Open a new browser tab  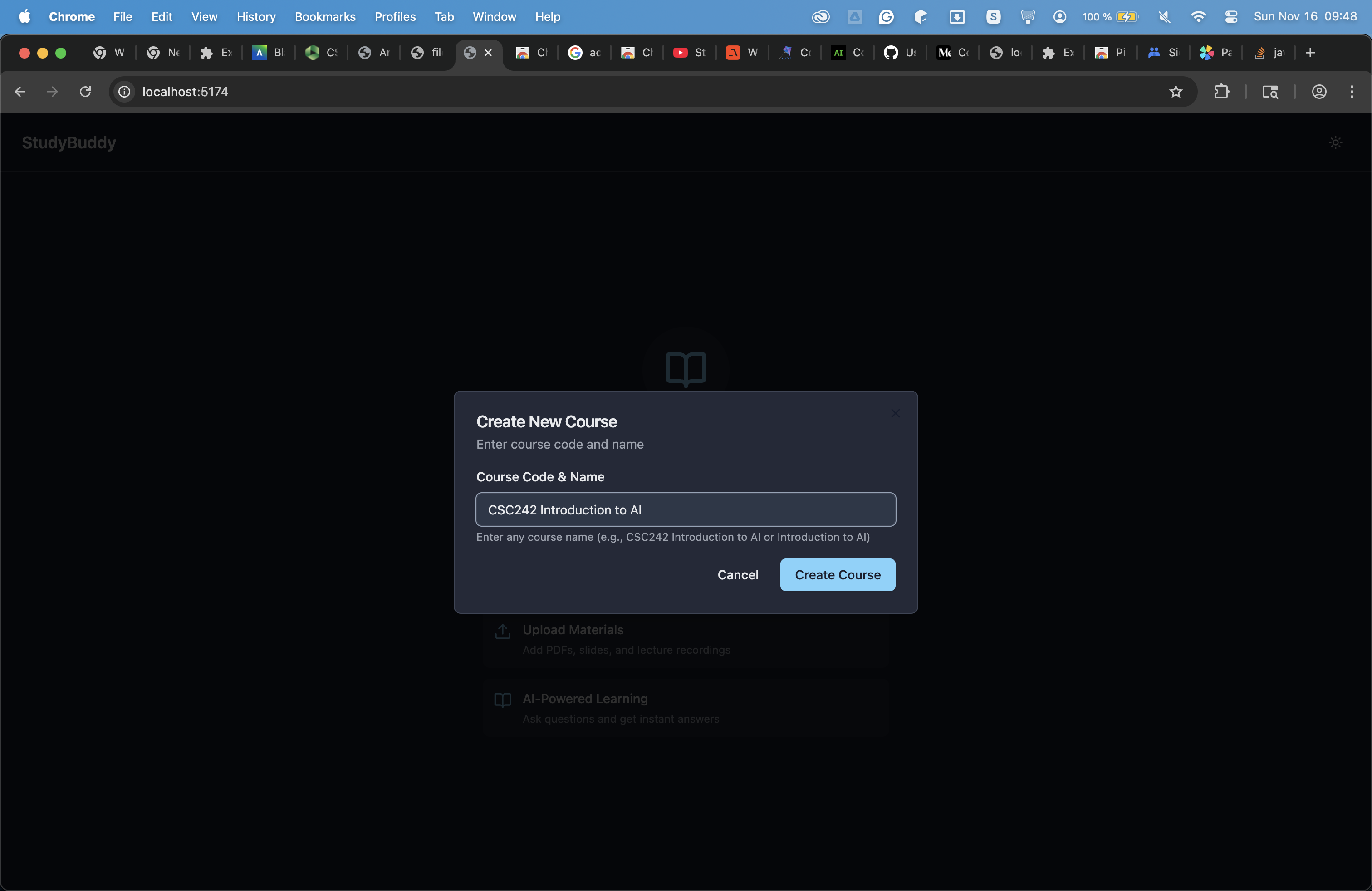point(1310,53)
